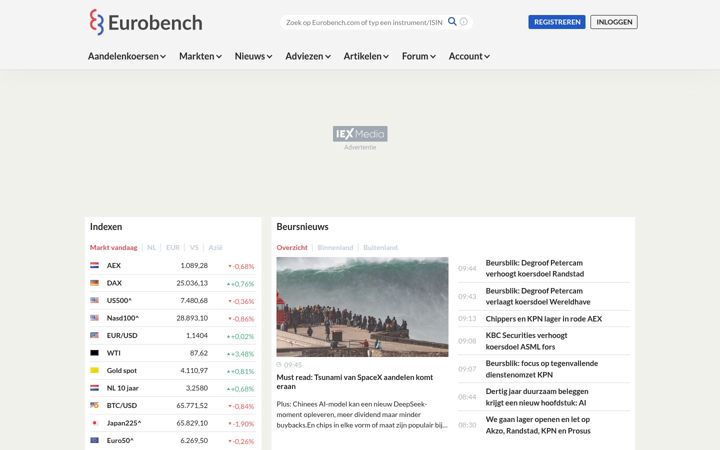
Task: Open the BTC/USD row name
Action: click(x=122, y=405)
